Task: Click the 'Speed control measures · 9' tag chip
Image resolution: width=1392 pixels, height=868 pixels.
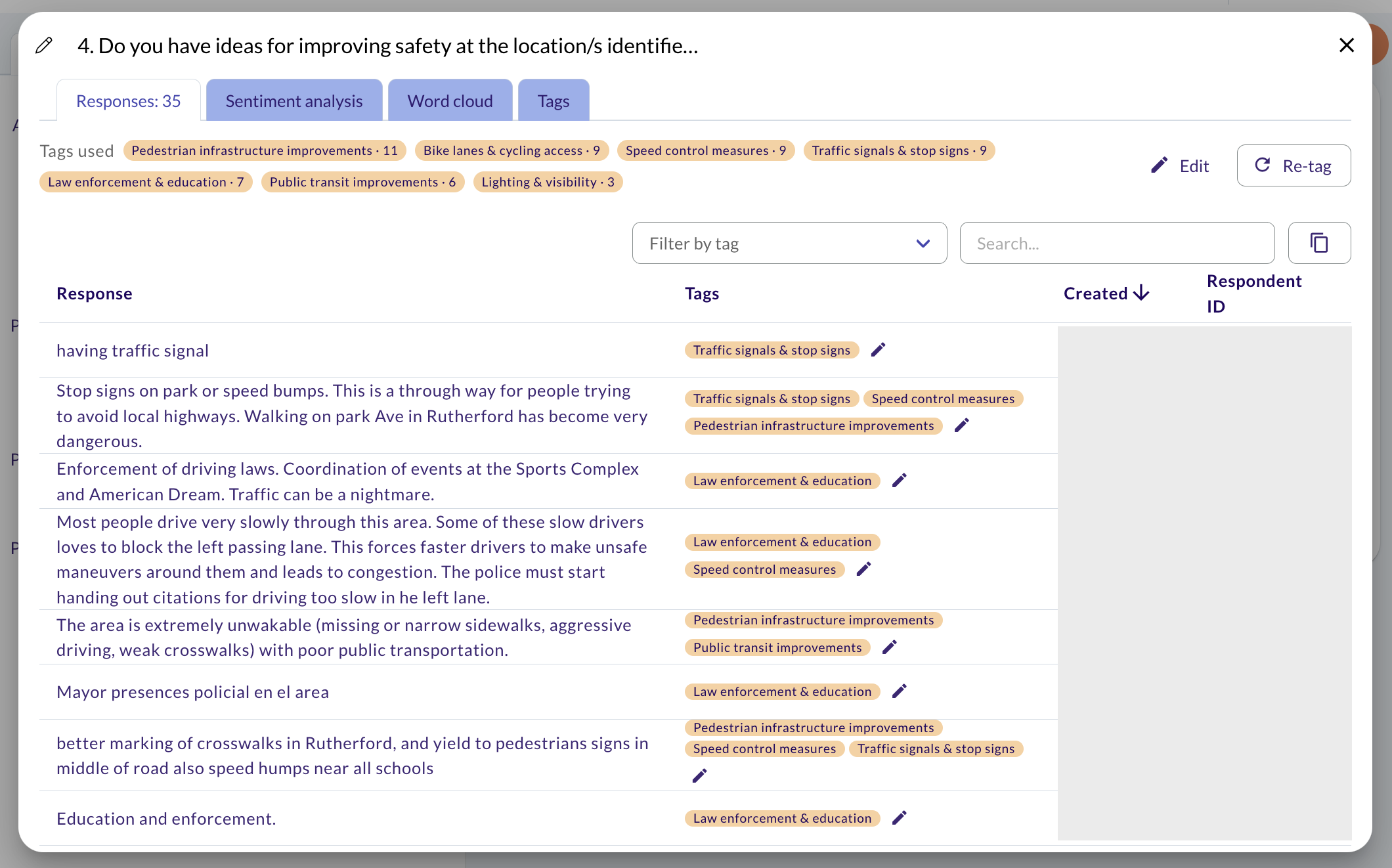Action: click(x=706, y=150)
